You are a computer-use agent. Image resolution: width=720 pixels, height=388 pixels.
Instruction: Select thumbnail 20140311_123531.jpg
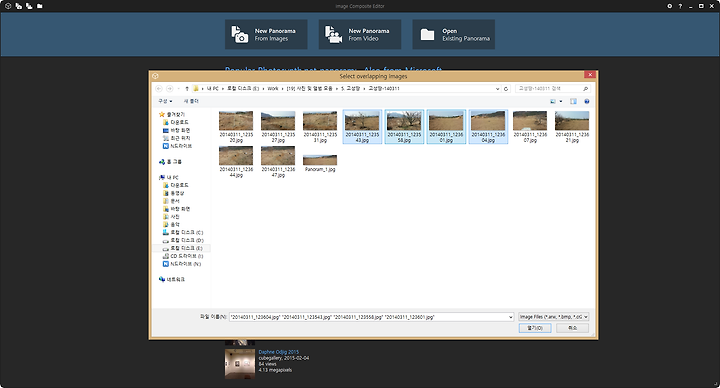tap(320, 127)
